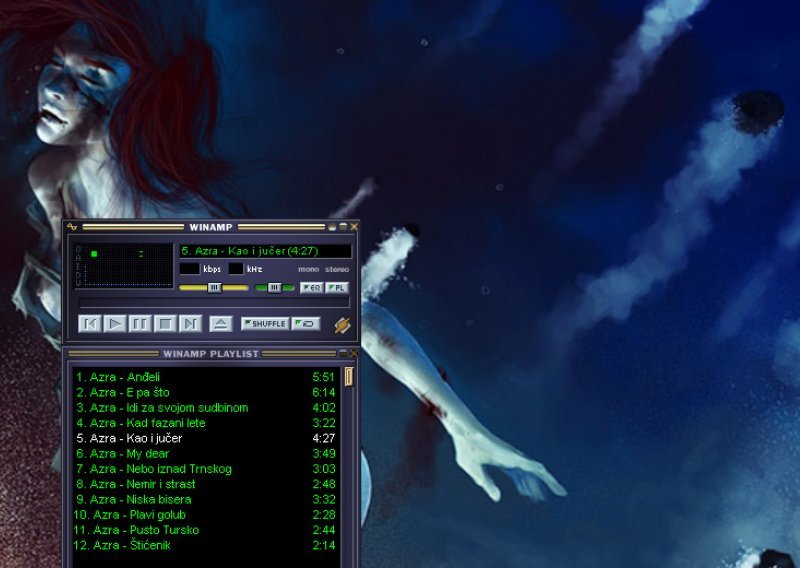Toggle the EQ equalizer window
The image size is (800, 568).
click(x=311, y=288)
